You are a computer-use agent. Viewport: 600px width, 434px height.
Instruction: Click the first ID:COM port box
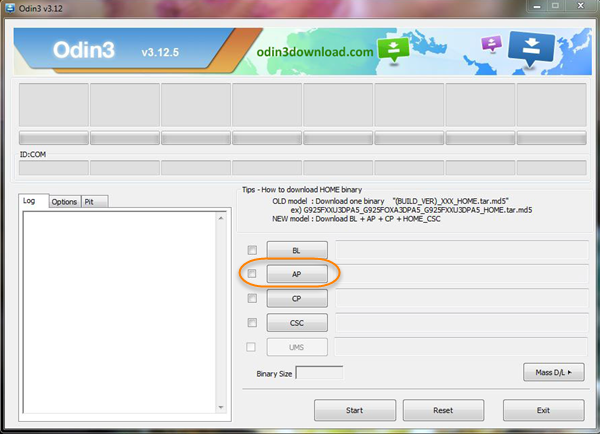[54, 168]
